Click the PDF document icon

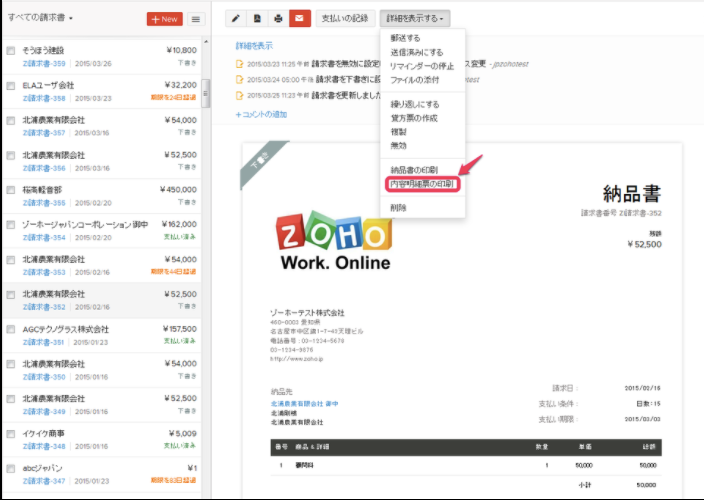coord(257,18)
